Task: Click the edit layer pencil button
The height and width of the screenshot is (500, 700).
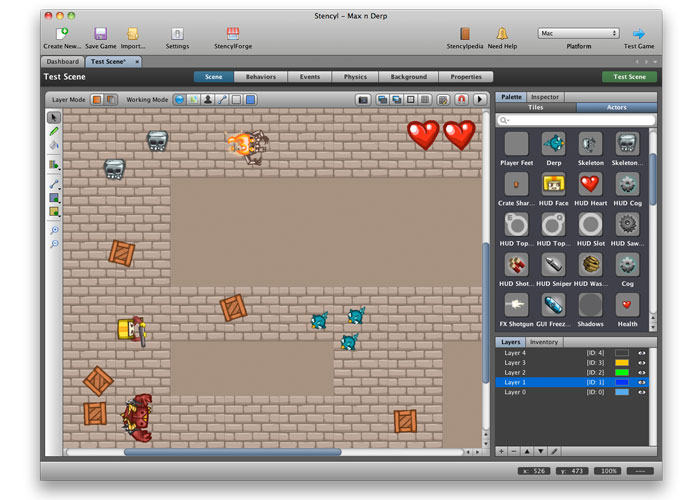Action: point(554,451)
